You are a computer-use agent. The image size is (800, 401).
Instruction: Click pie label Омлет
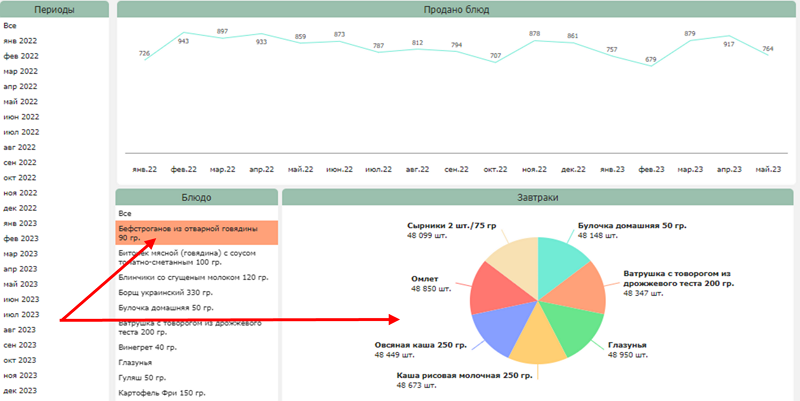[424, 279]
